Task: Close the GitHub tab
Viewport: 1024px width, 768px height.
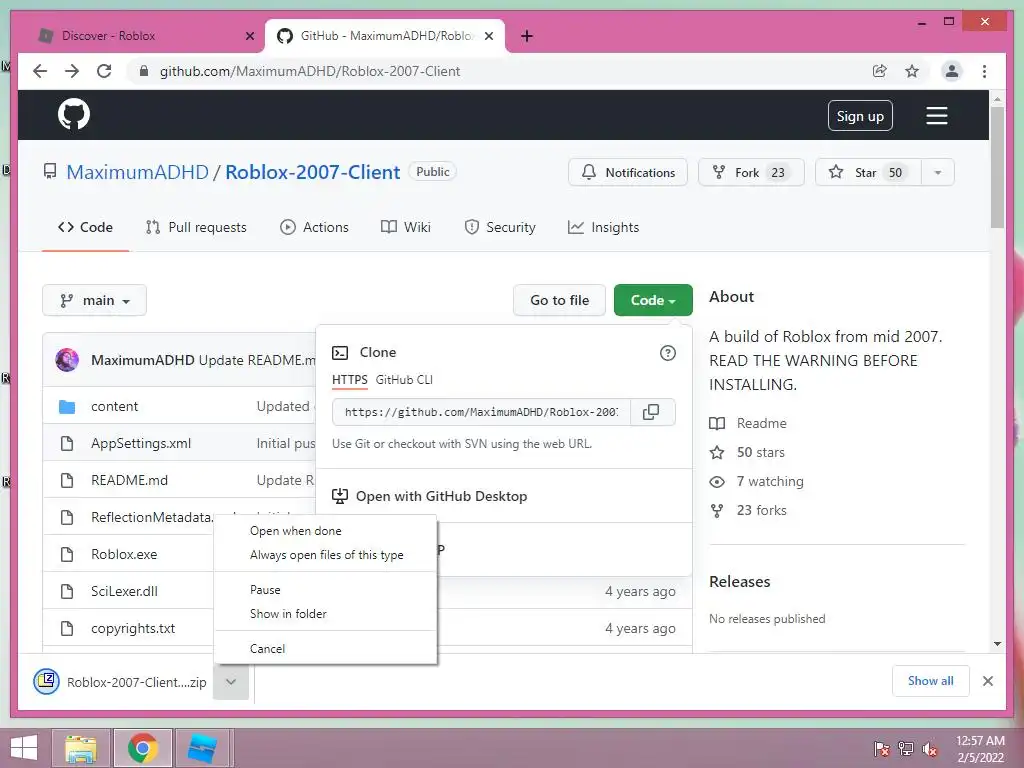Action: click(488, 36)
